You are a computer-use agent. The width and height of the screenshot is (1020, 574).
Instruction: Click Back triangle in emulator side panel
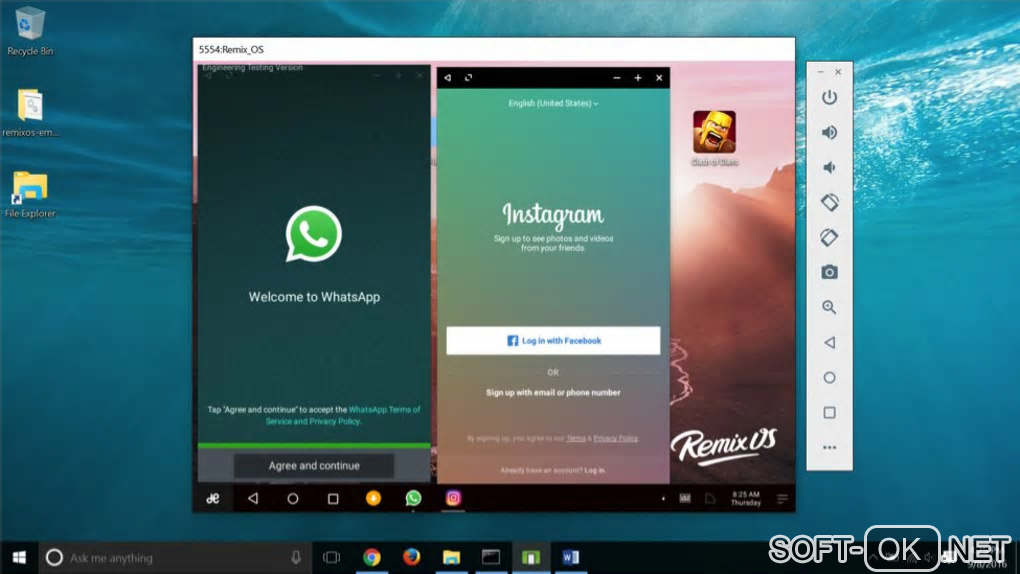(829, 342)
